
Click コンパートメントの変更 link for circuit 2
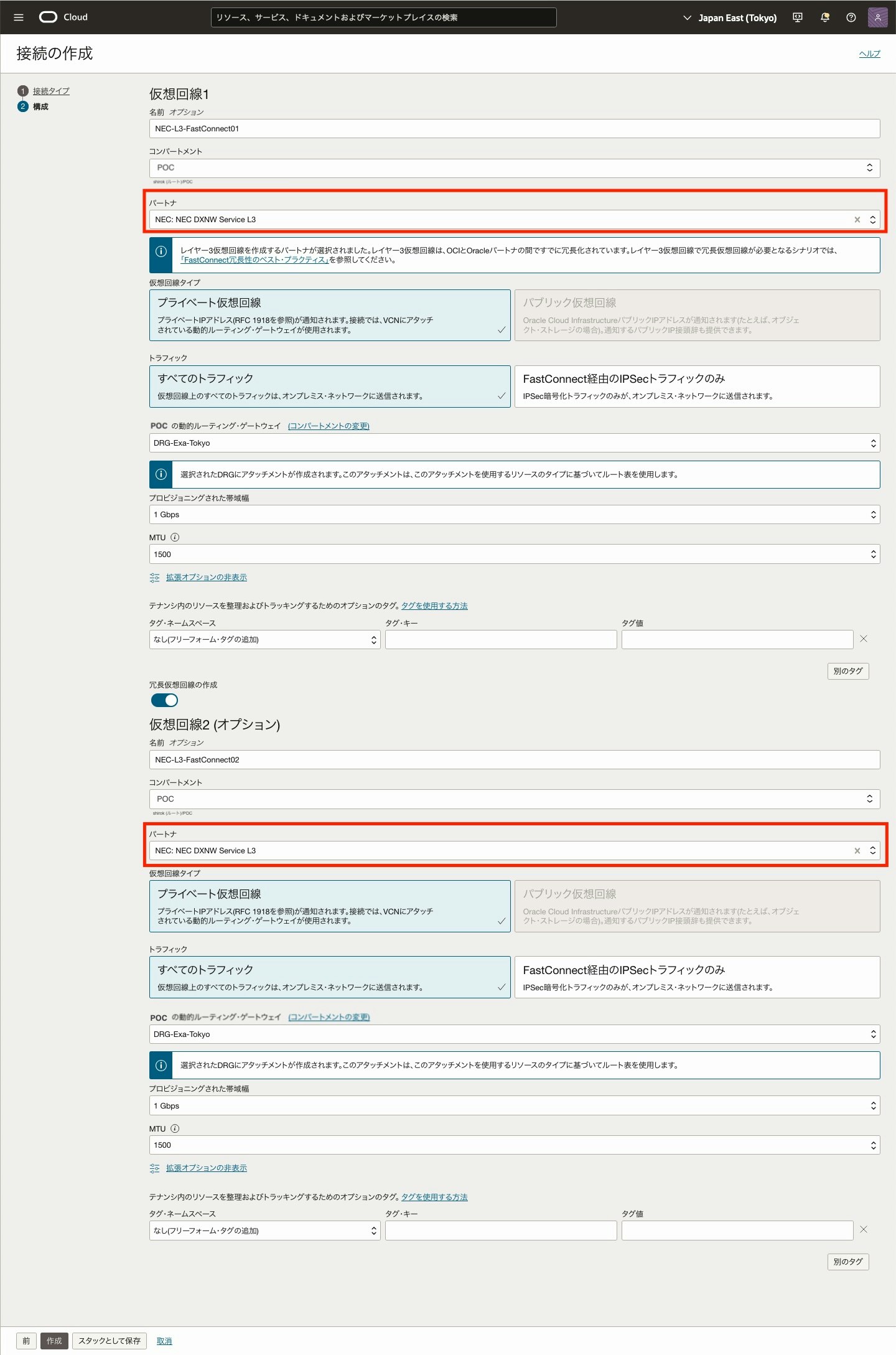click(x=329, y=1017)
